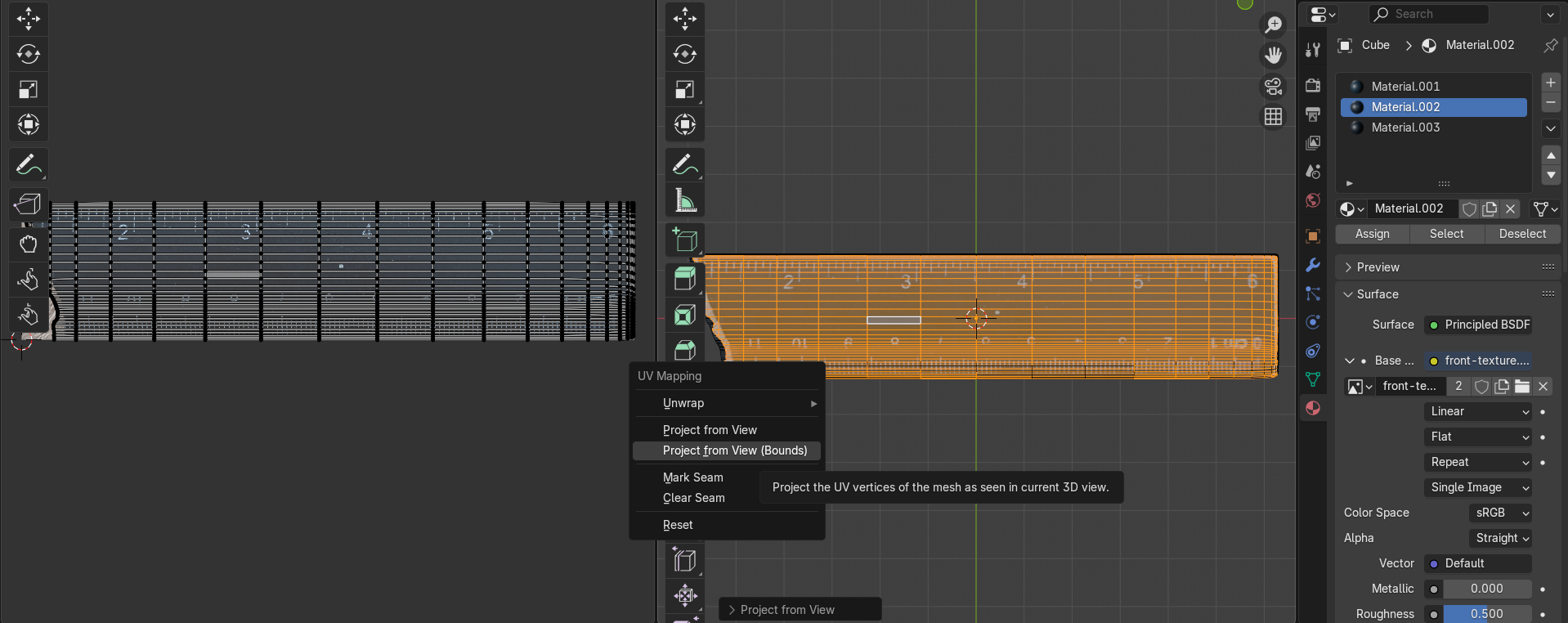Expand the Preview panel

(x=1378, y=267)
